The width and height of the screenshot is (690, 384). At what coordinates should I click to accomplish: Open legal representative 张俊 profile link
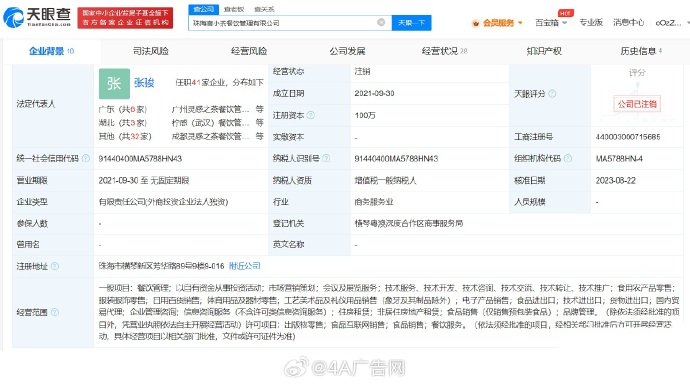tap(144, 83)
